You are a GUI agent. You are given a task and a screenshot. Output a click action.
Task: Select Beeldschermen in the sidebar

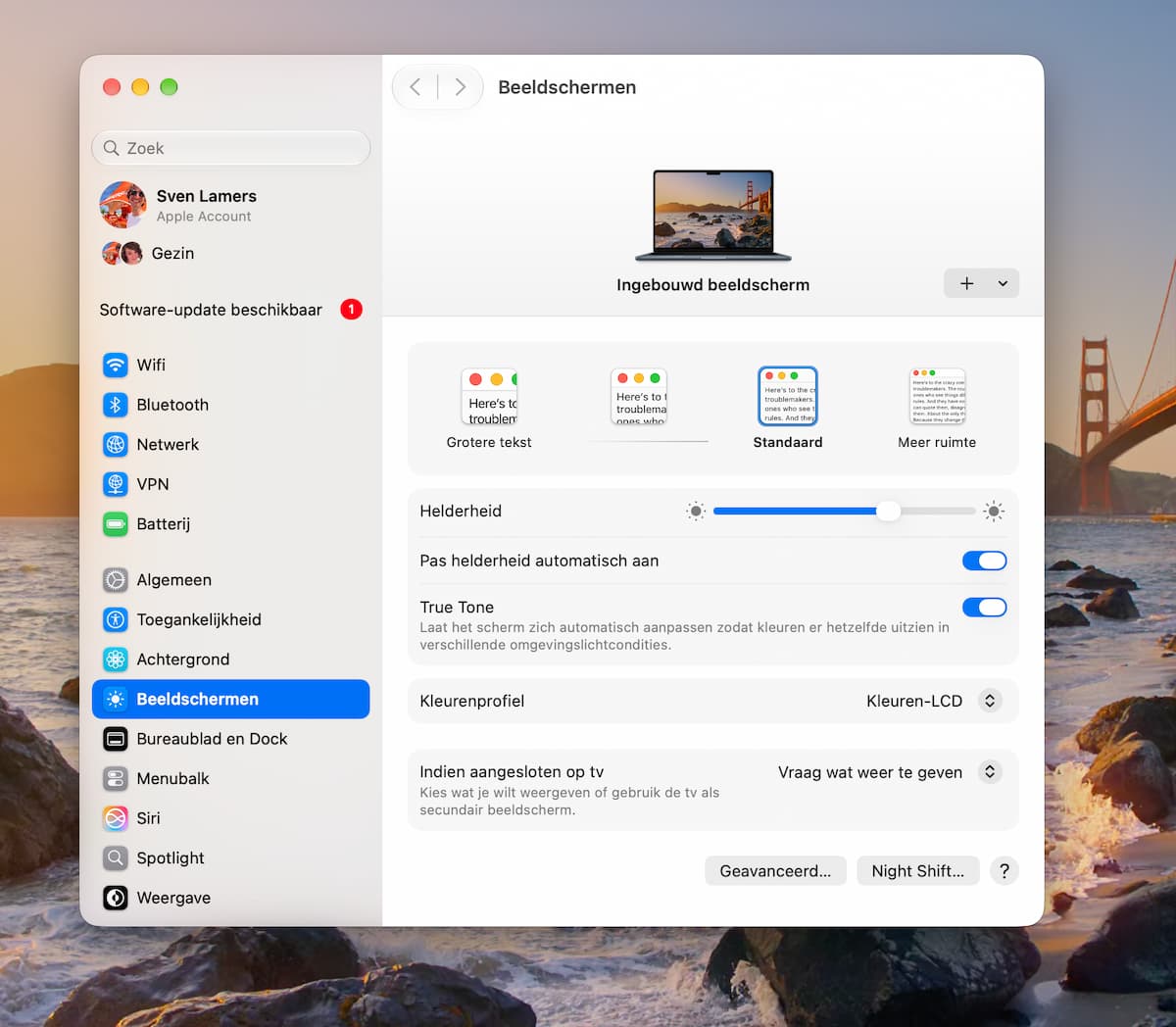pyautogui.click(x=231, y=699)
